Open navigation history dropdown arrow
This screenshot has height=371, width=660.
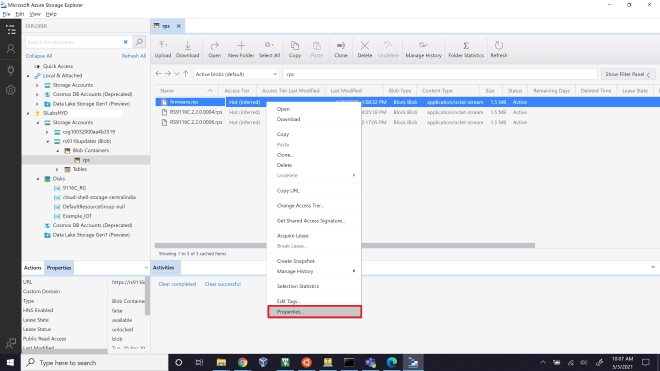[177, 74]
